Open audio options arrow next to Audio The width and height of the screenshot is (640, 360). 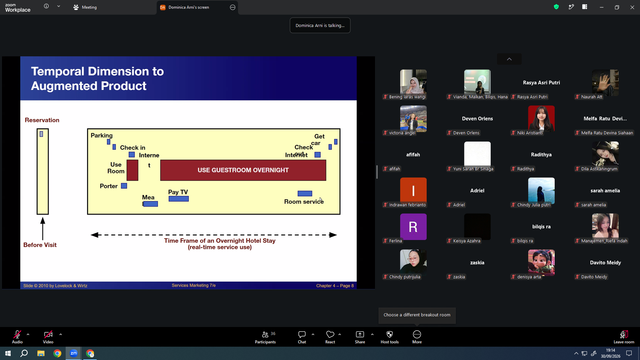(x=28, y=334)
